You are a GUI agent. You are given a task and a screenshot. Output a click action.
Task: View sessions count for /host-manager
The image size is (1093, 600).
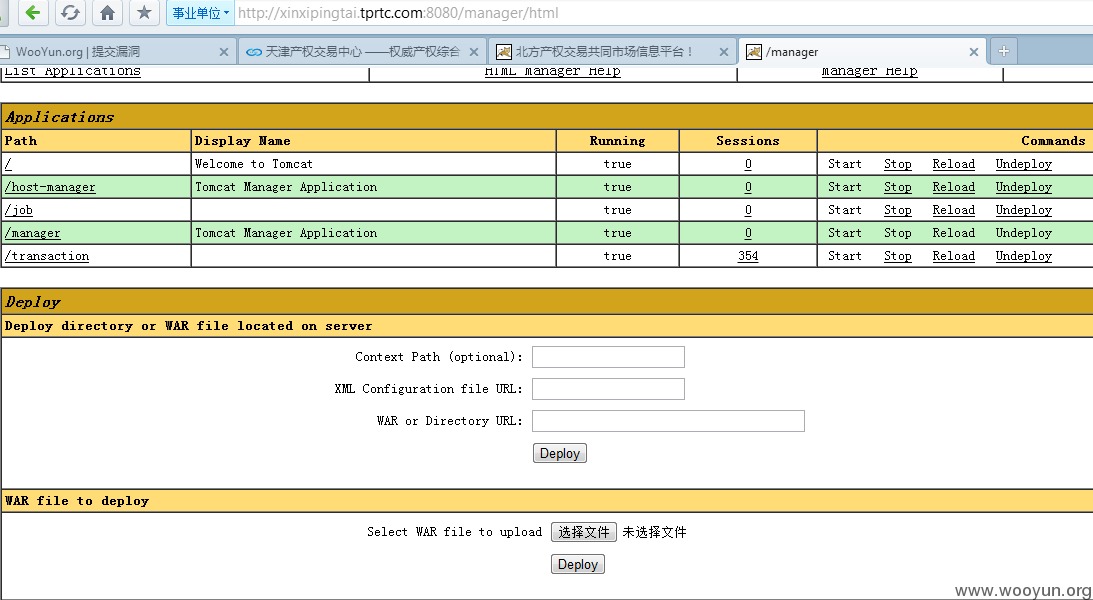click(x=748, y=187)
